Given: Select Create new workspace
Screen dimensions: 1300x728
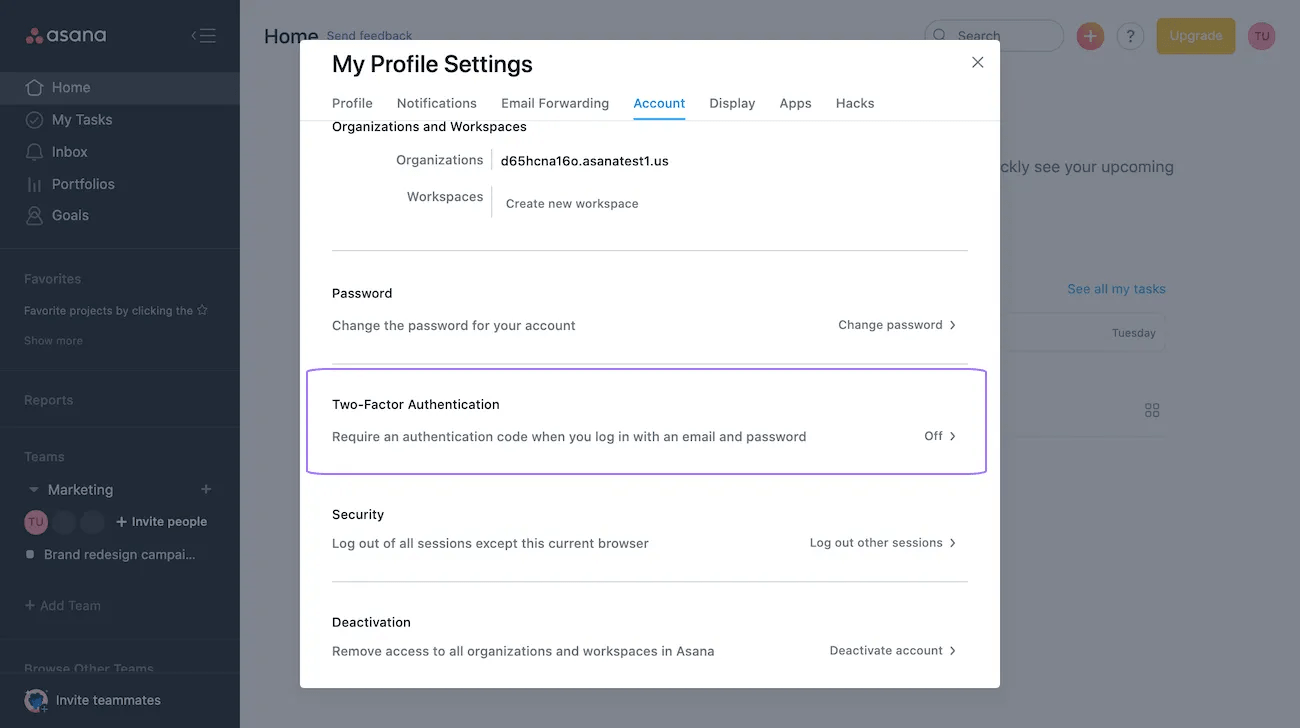Looking at the screenshot, I should [x=571, y=203].
